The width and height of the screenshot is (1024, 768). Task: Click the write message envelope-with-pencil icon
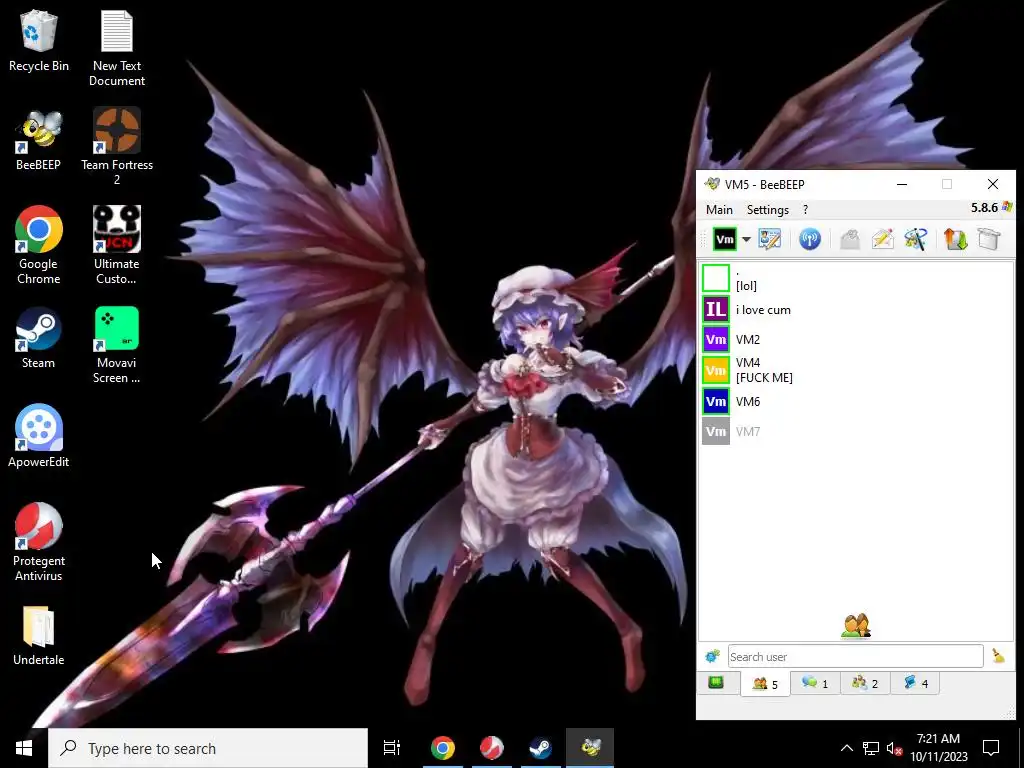point(882,240)
